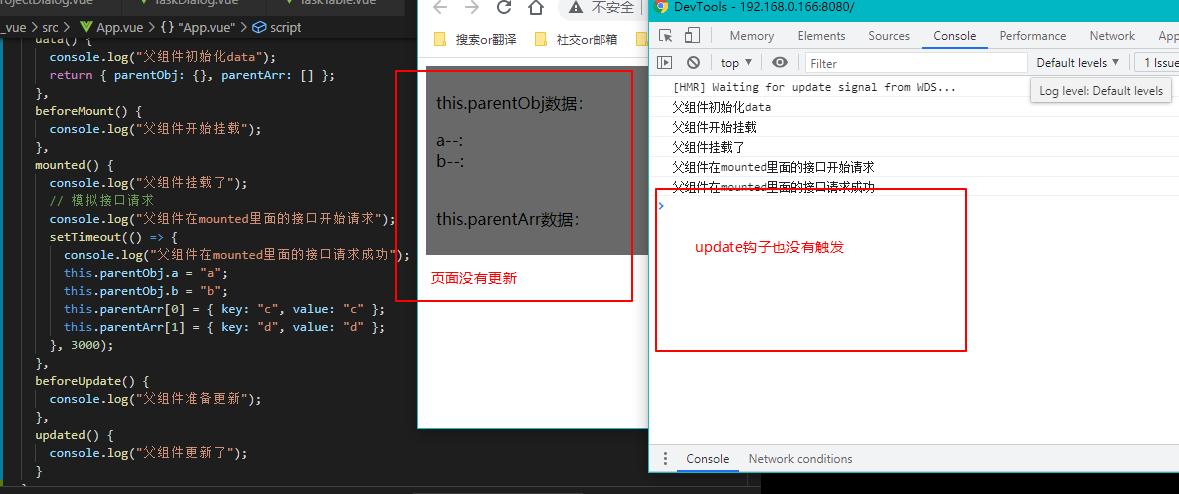Click the return { parentObj: {}, parentArr: [] } line

[192, 75]
